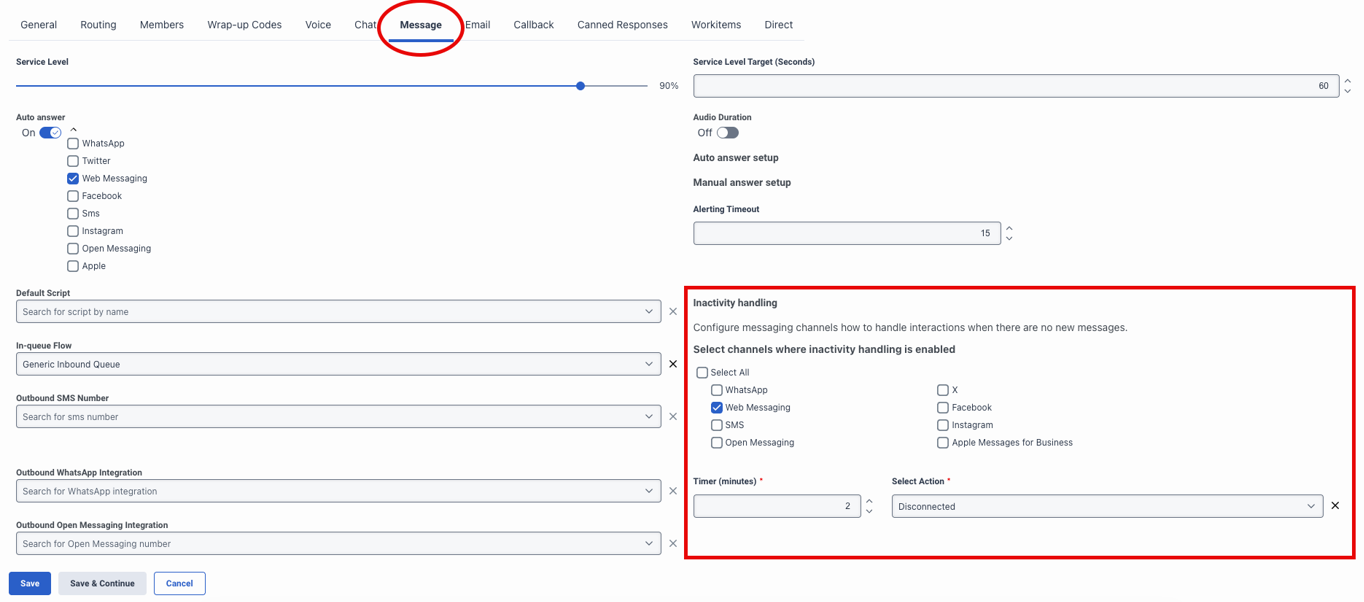
Task: Check the WhatsApp inactivity handling checkbox
Action: click(717, 390)
